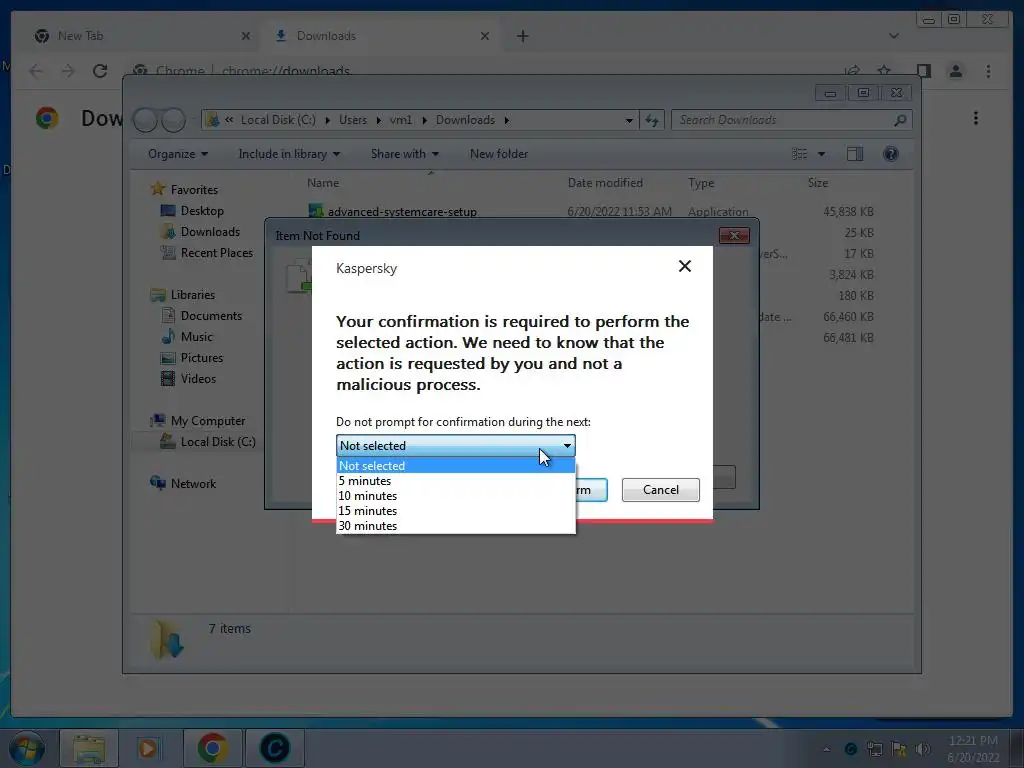
Task: Sort files by Size column
Action: tap(818, 183)
